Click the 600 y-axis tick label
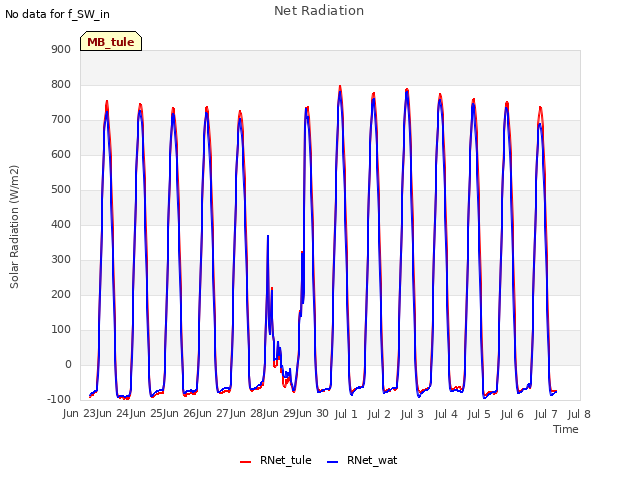This screenshot has width=640, height=480. click(61, 154)
